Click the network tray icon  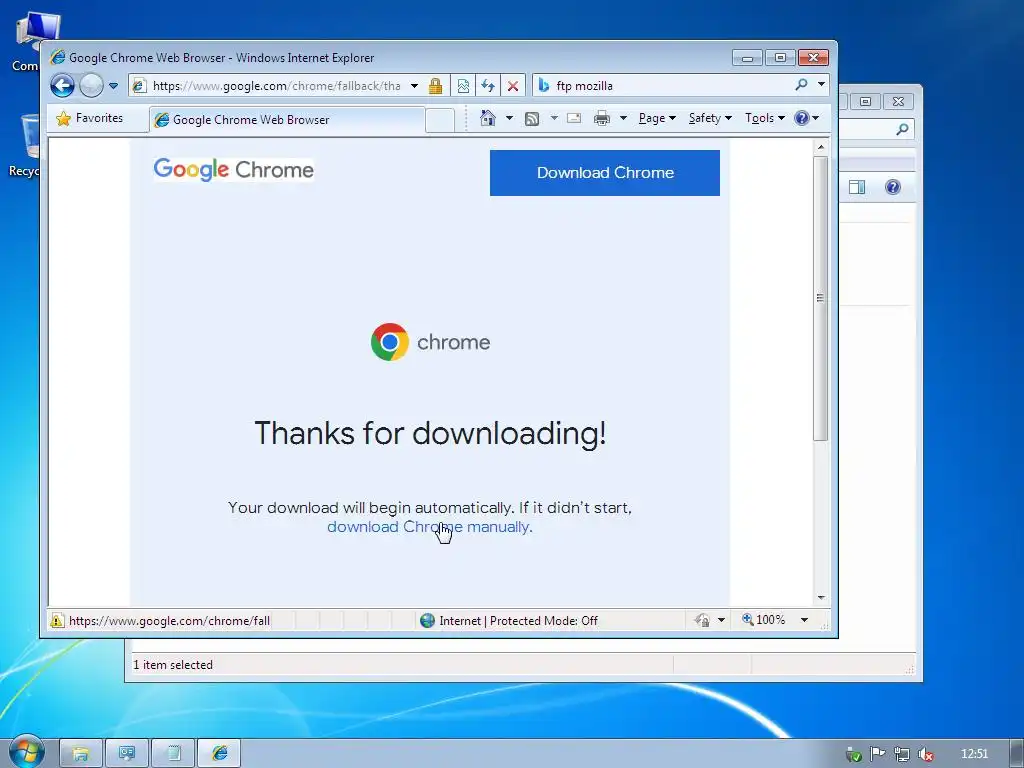[x=902, y=754]
